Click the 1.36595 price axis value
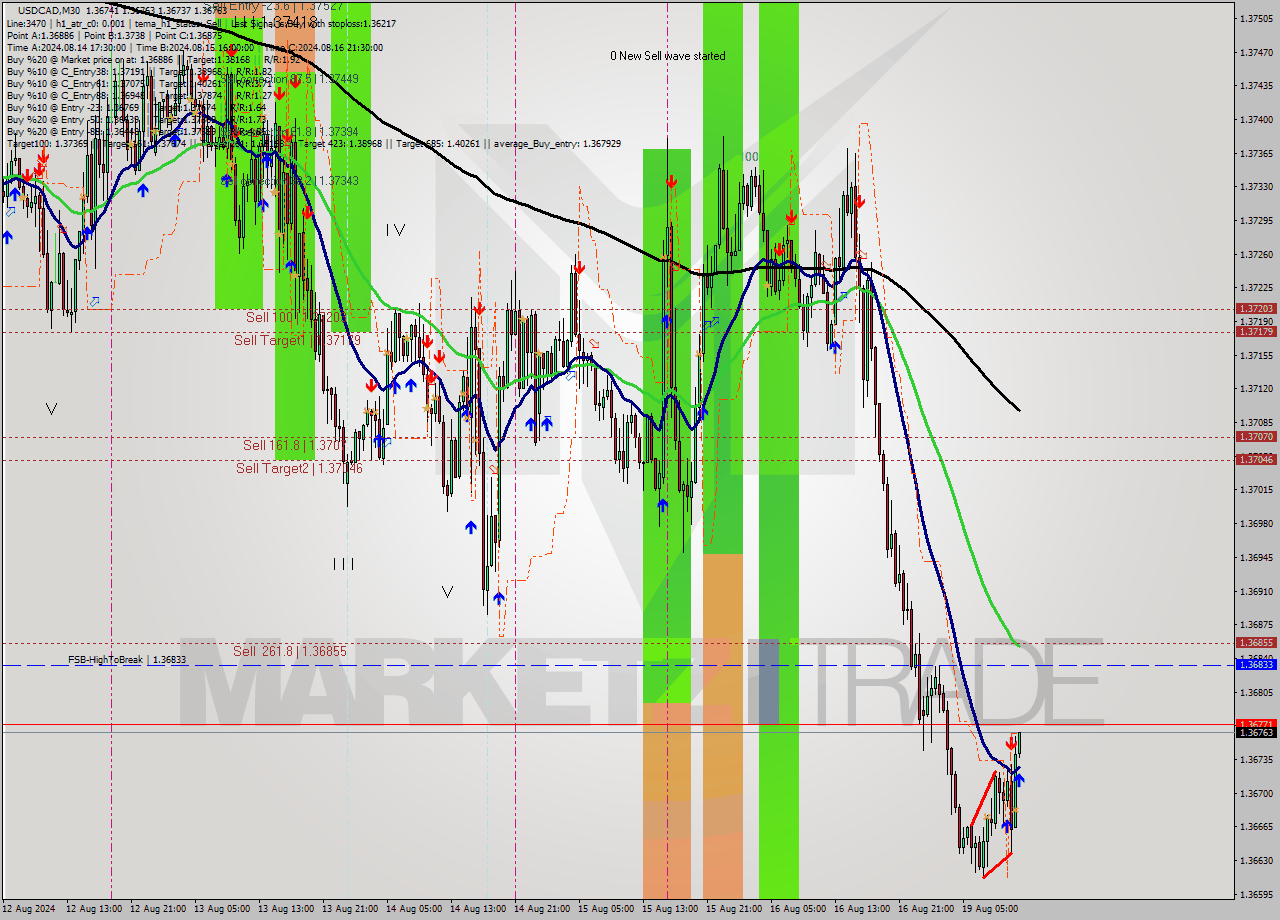Viewport: 1280px width, 920px height. (x=1256, y=894)
